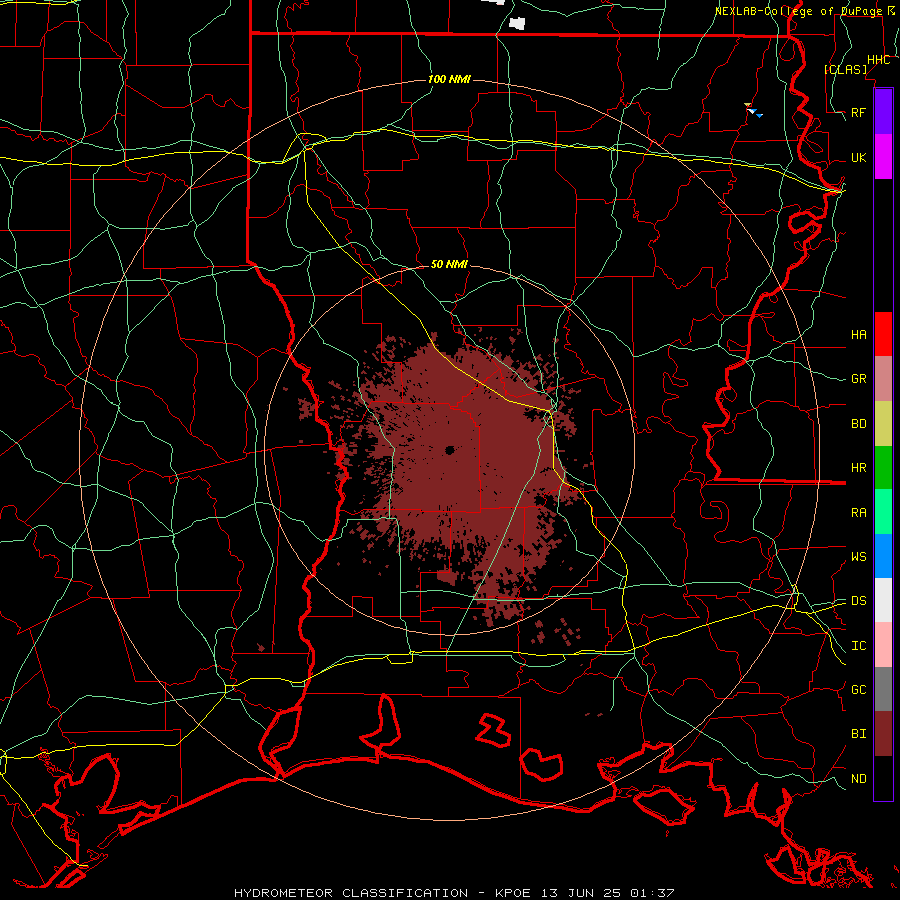Select the IC light pink legend swatch

[883, 645]
